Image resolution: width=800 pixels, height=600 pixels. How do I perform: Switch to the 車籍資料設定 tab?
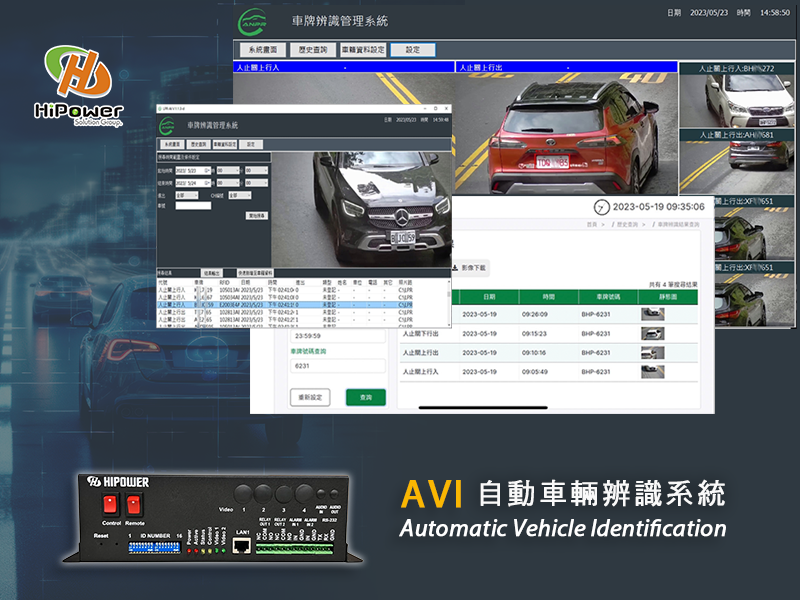pyautogui.click(x=363, y=48)
